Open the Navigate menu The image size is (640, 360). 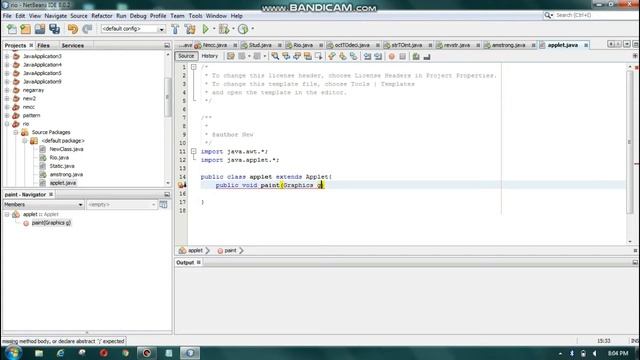click(56, 16)
